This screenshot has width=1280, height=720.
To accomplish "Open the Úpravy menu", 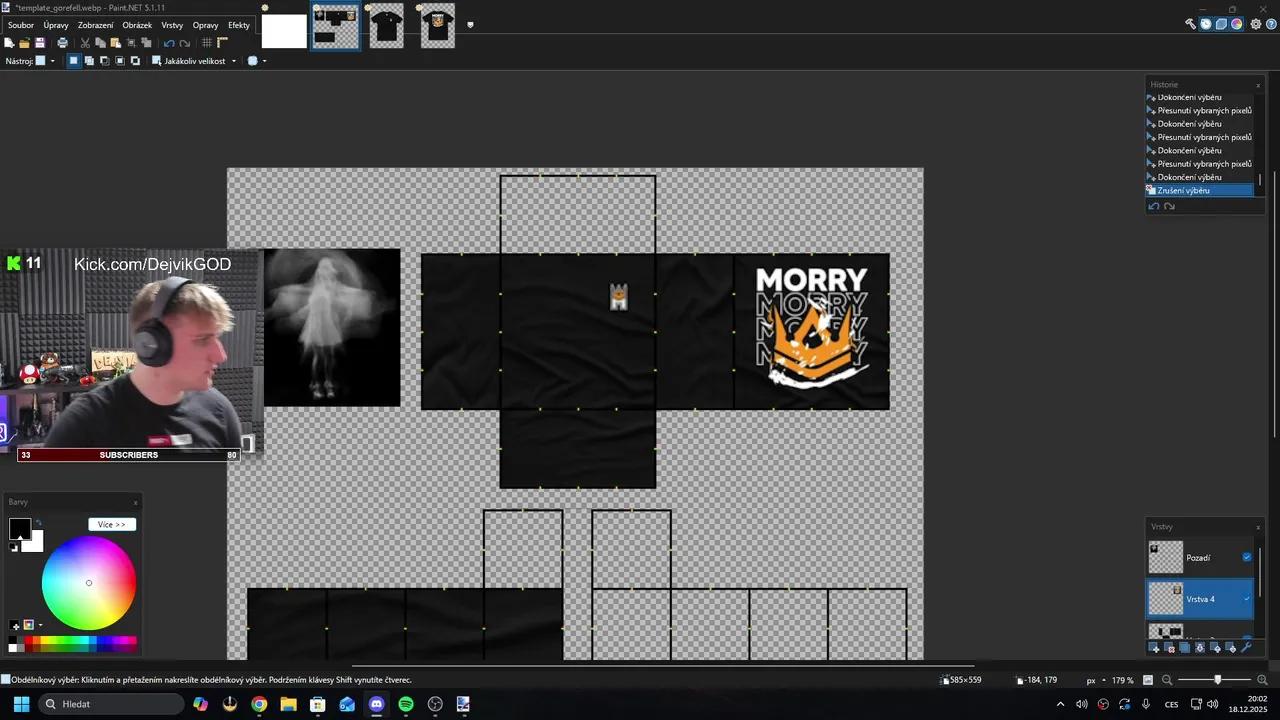I will click(56, 25).
